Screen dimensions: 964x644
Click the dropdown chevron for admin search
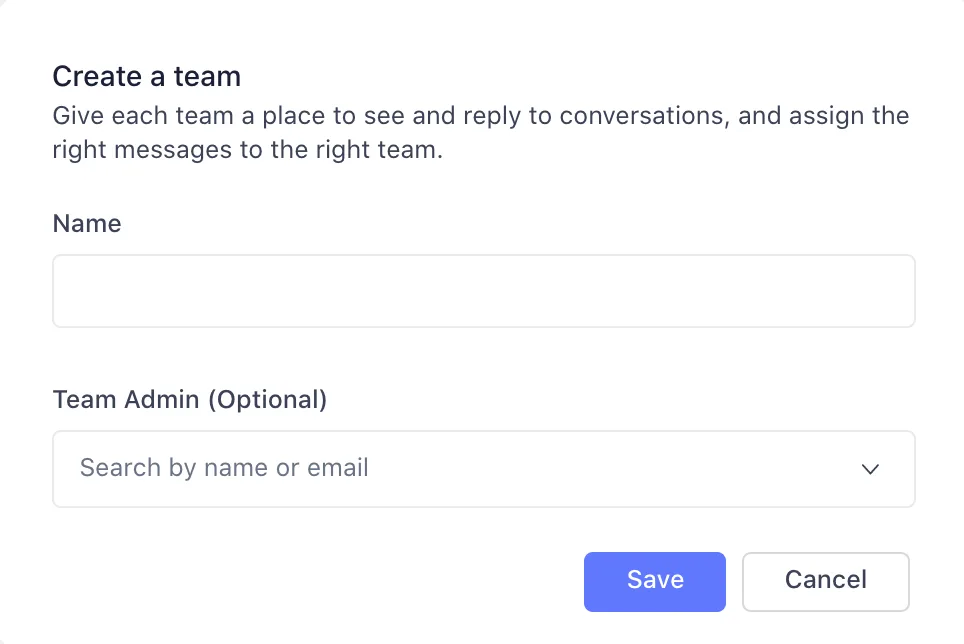tap(870, 469)
